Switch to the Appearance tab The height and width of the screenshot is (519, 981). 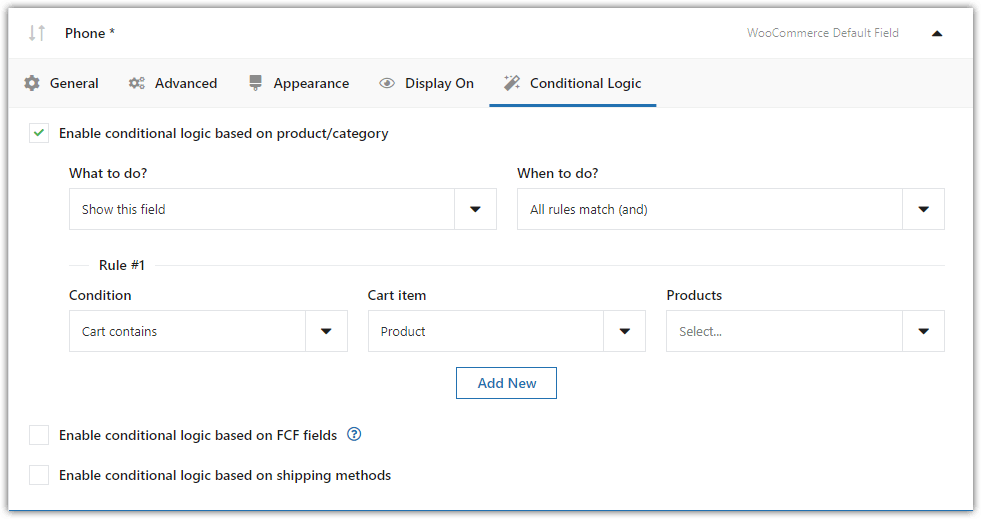point(299,83)
